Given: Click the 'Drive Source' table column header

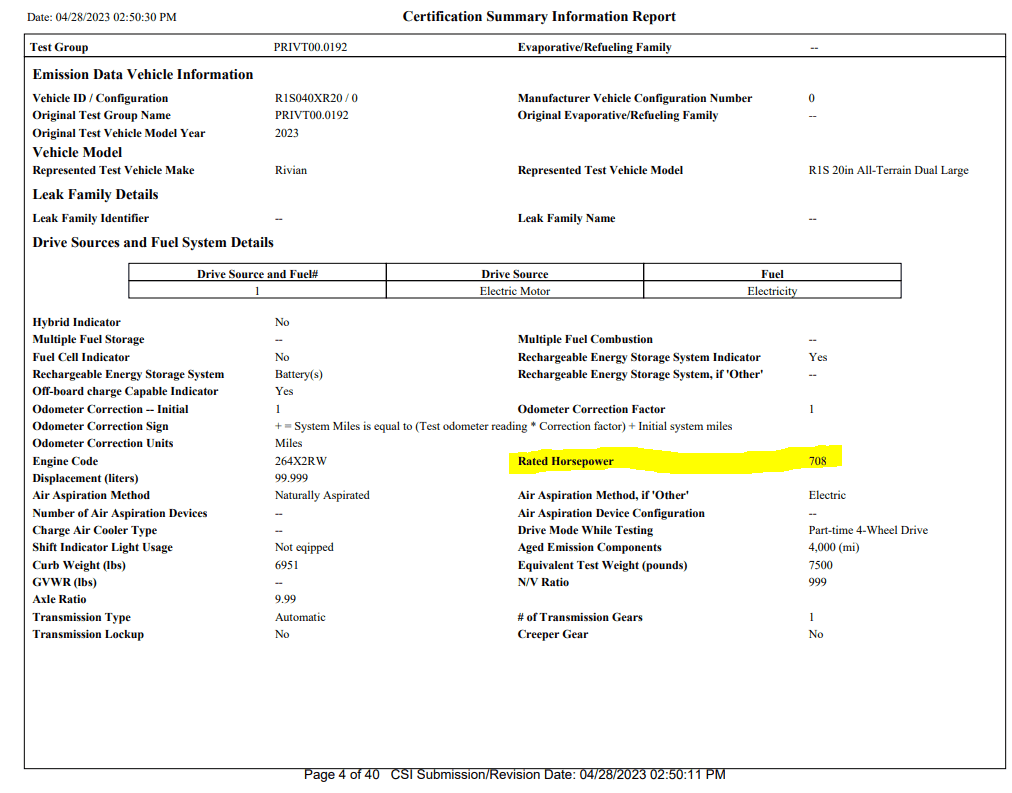Looking at the screenshot, I should 514,274.
